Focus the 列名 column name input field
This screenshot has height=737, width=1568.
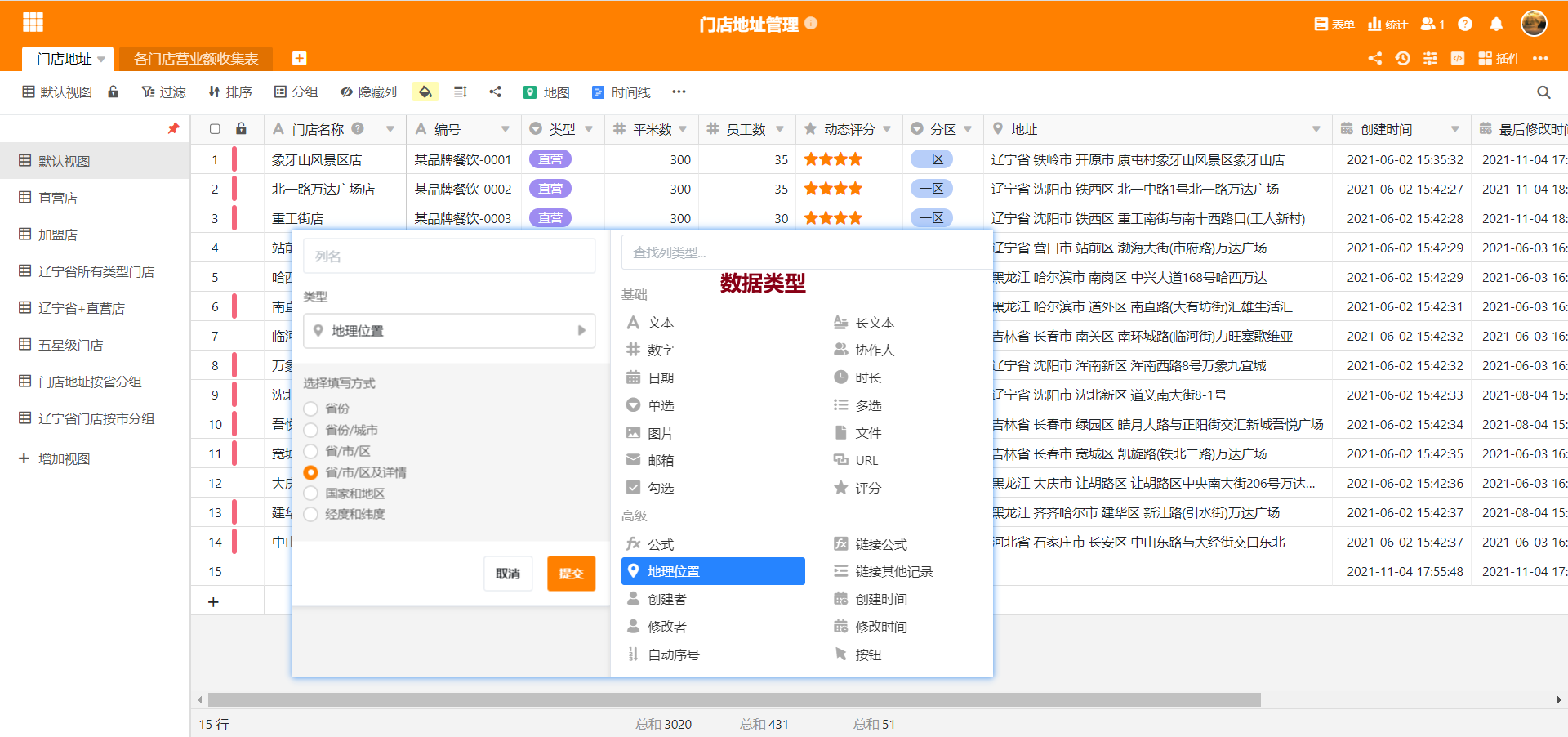449,256
